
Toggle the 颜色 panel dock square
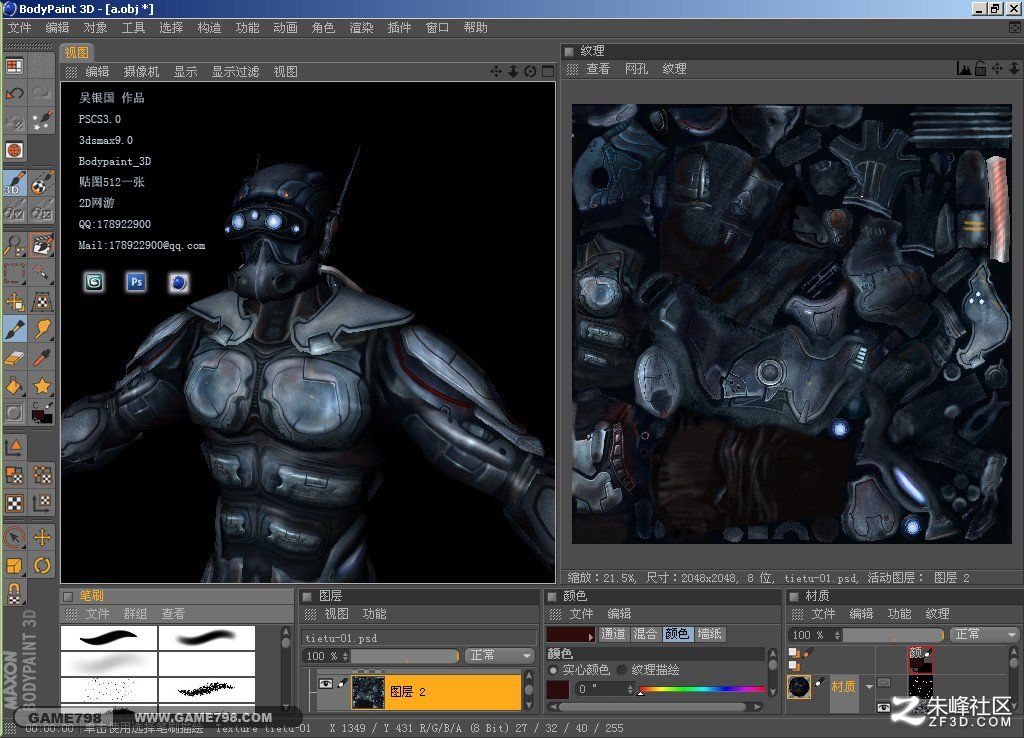pos(551,596)
